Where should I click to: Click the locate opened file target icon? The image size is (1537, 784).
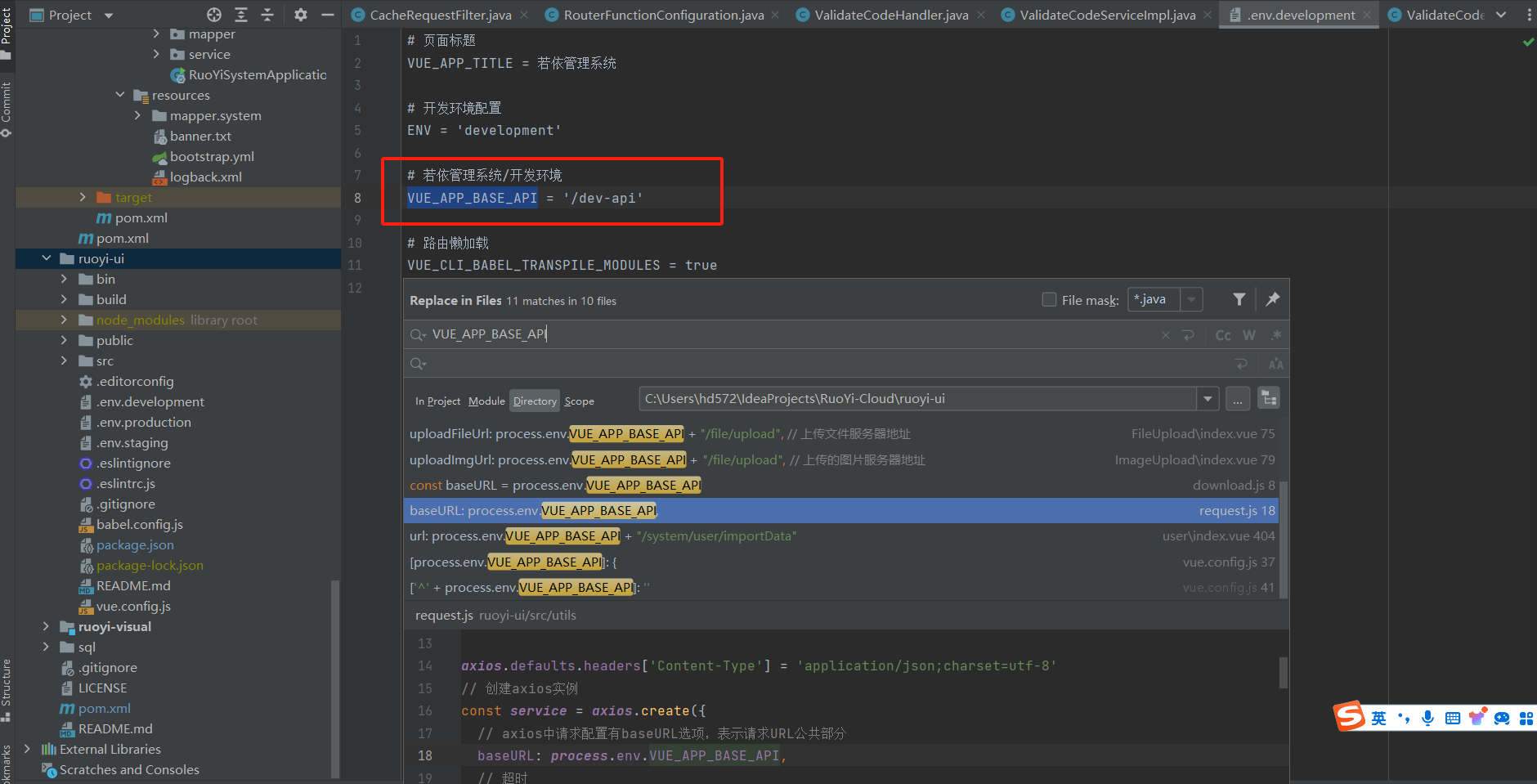(x=214, y=15)
